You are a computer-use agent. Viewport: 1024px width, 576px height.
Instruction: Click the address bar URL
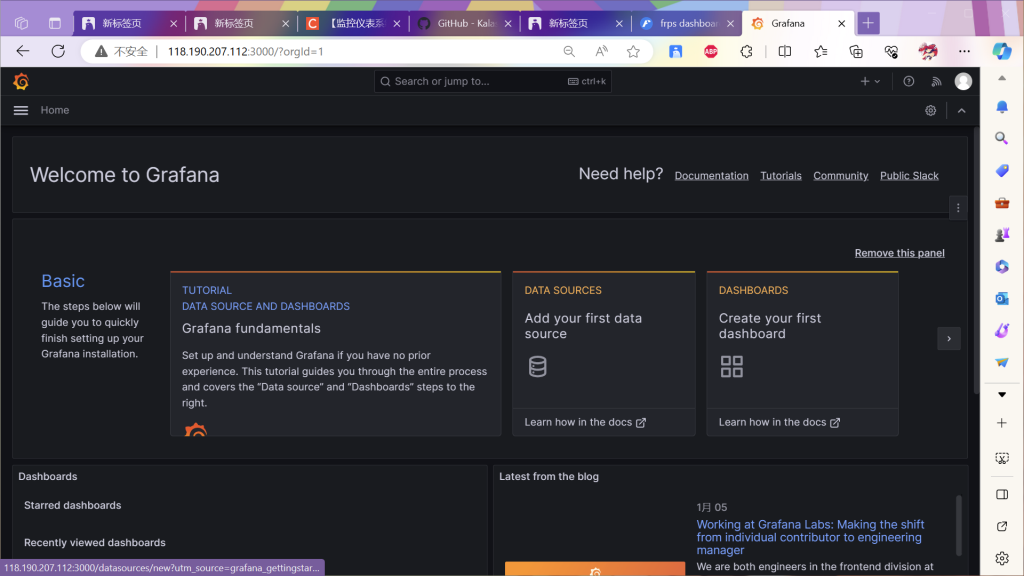point(246,52)
